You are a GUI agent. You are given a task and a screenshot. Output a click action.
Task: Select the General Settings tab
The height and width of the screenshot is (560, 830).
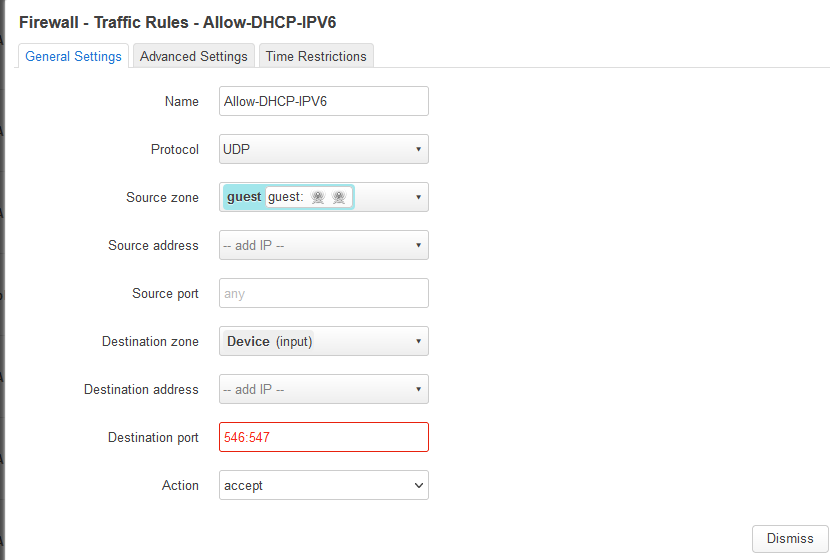[x=74, y=56]
